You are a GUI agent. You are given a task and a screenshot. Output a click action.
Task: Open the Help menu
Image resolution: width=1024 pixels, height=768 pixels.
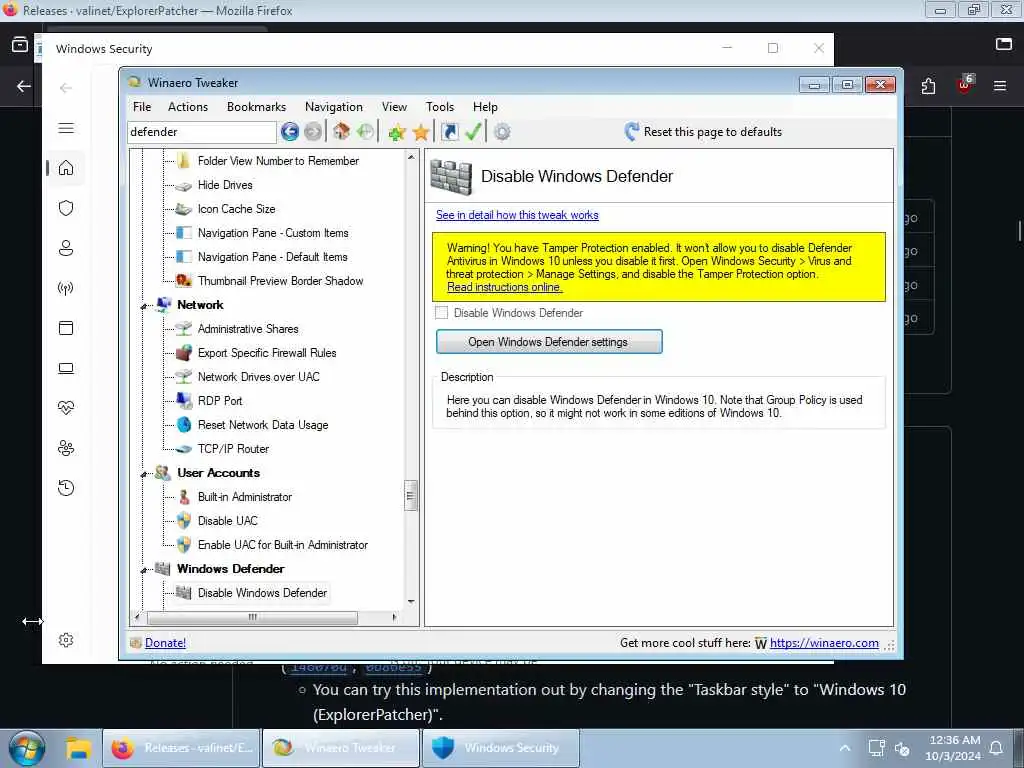485,107
